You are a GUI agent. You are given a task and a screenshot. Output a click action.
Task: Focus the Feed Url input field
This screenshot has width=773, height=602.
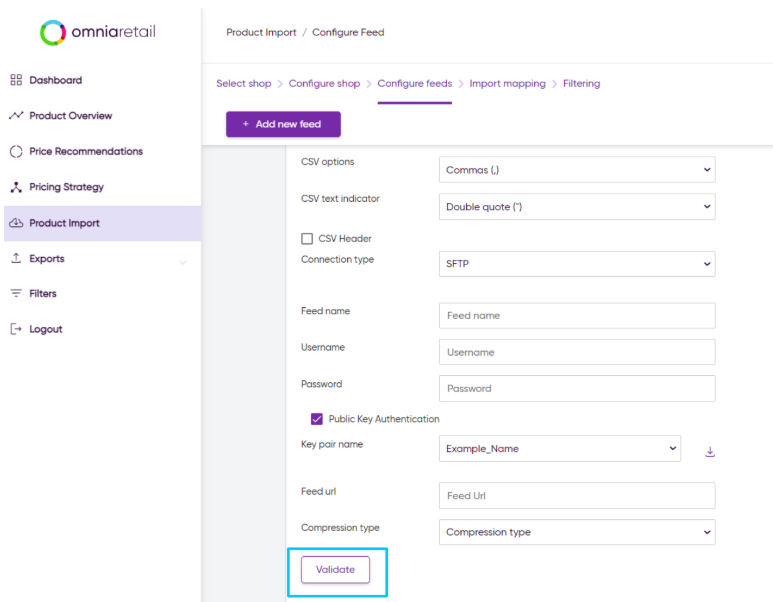click(577, 496)
